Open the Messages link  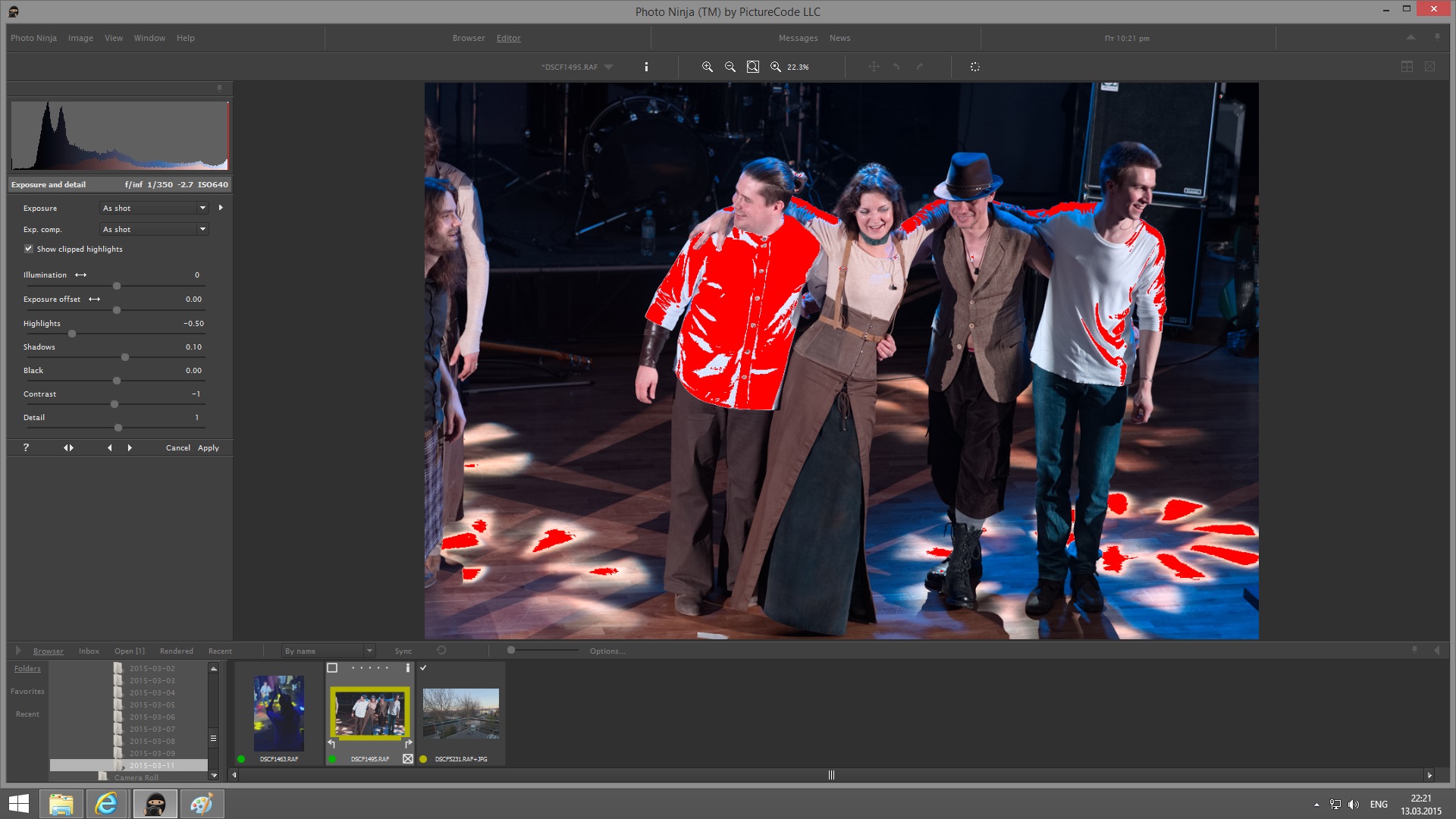pyautogui.click(x=798, y=38)
